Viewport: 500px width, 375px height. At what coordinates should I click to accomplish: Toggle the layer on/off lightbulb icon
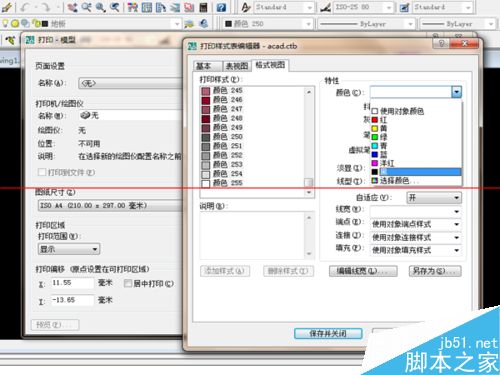coord(5,23)
